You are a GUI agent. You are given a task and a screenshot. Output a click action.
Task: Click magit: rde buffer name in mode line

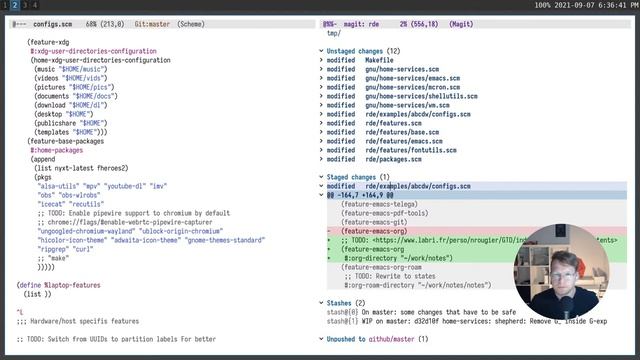click(361, 24)
